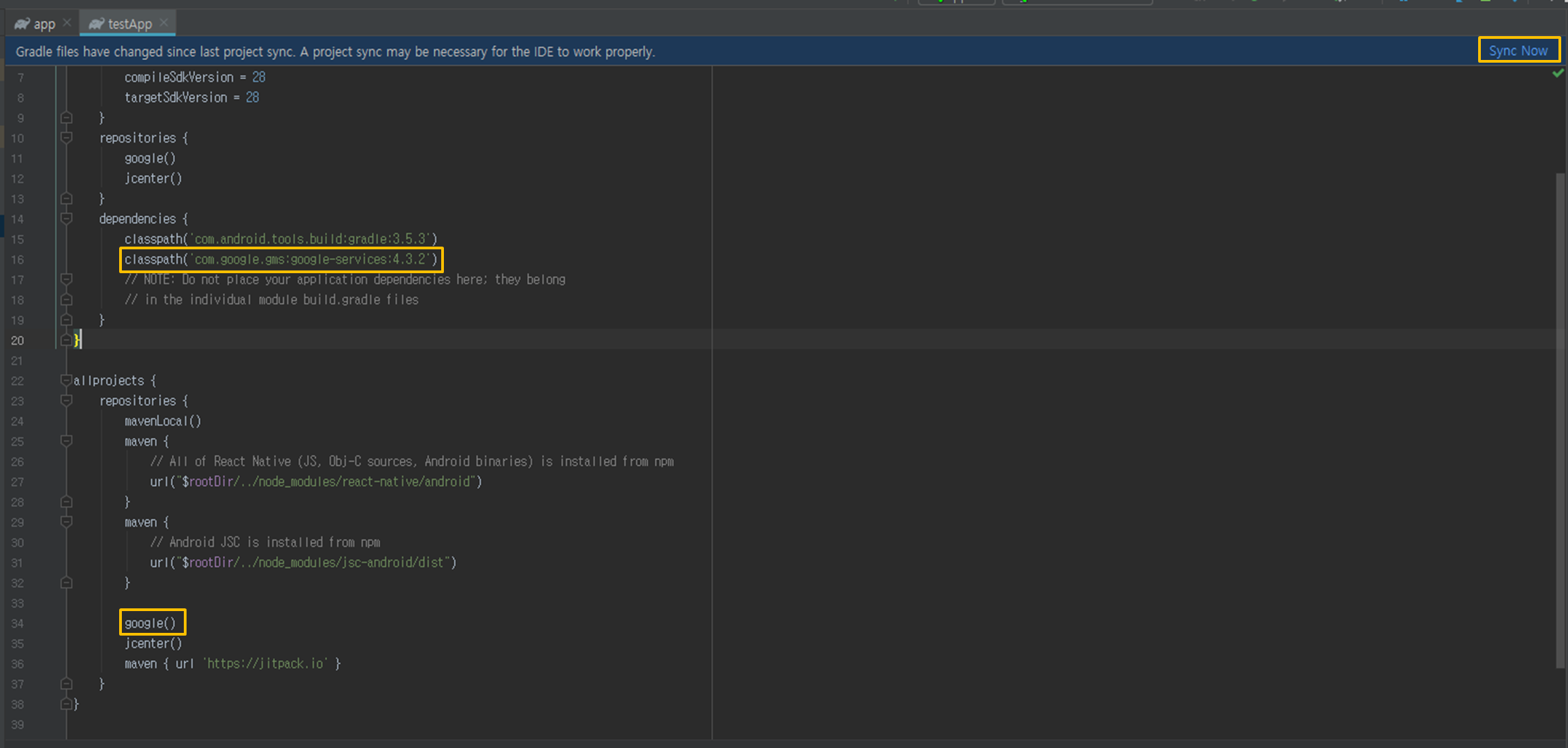Fold the second maven block on line 29
The height and width of the screenshot is (748, 1568).
[67, 522]
